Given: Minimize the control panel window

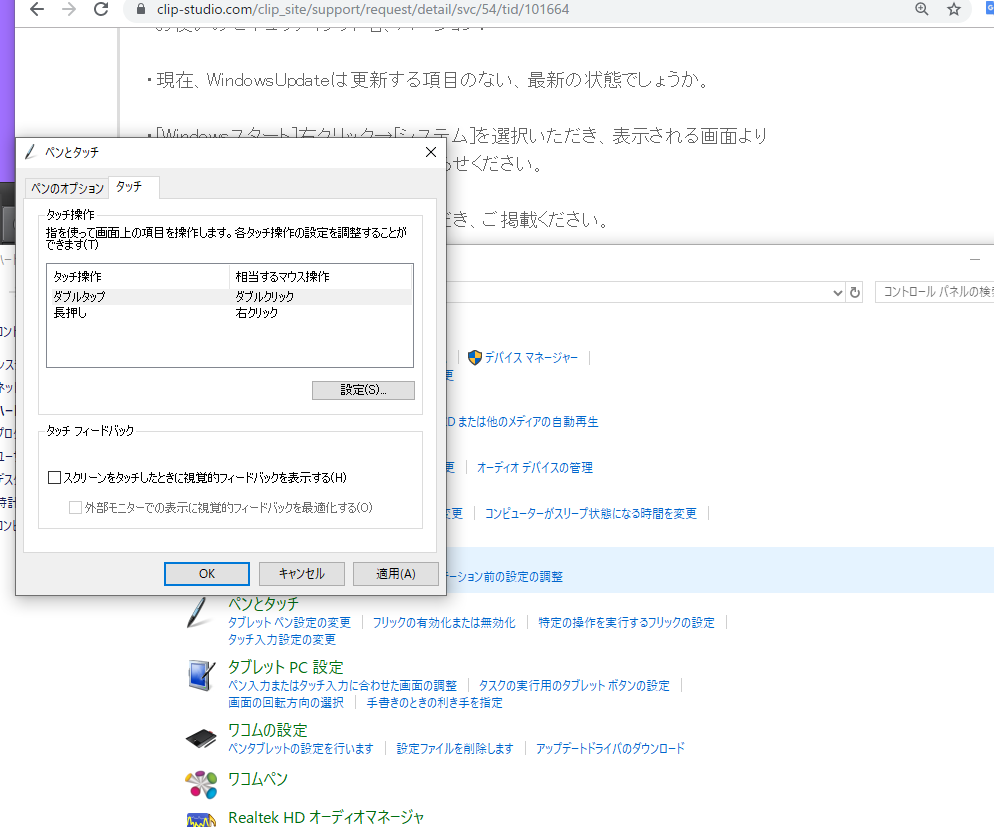Looking at the screenshot, I should point(975,259).
